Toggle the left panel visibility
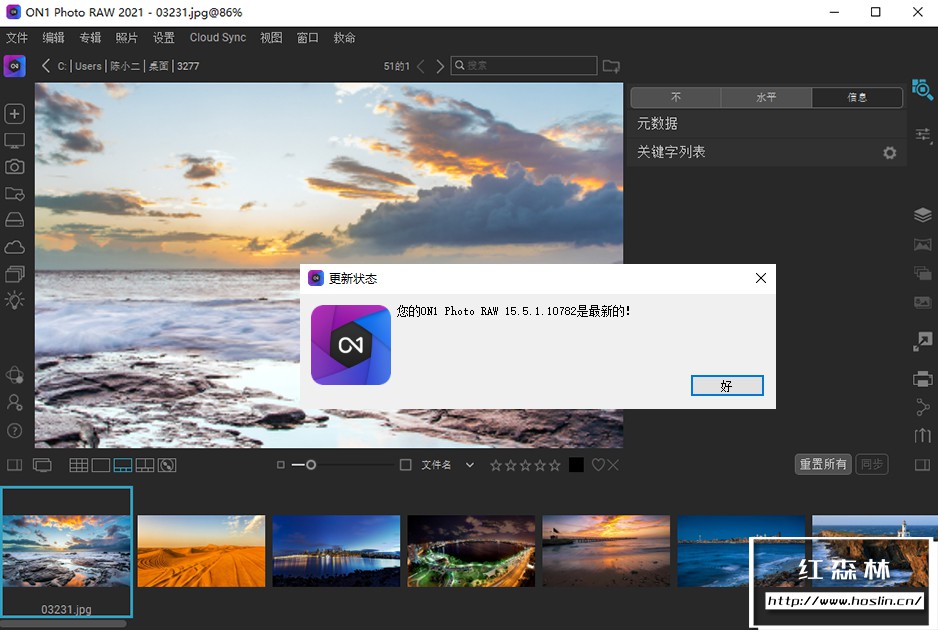The image size is (938, 630). [x=14, y=465]
